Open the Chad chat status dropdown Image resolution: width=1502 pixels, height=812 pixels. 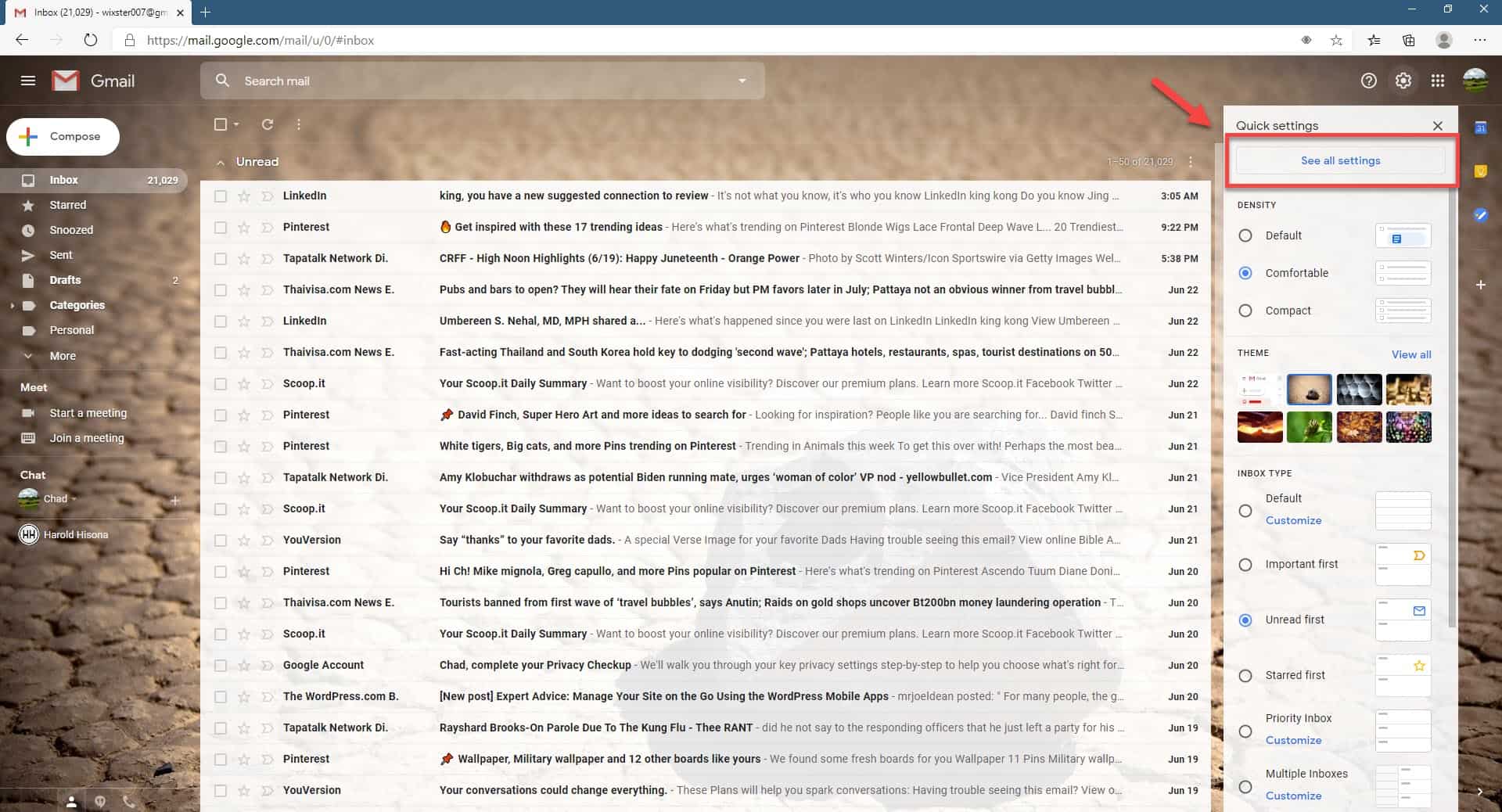tap(74, 499)
